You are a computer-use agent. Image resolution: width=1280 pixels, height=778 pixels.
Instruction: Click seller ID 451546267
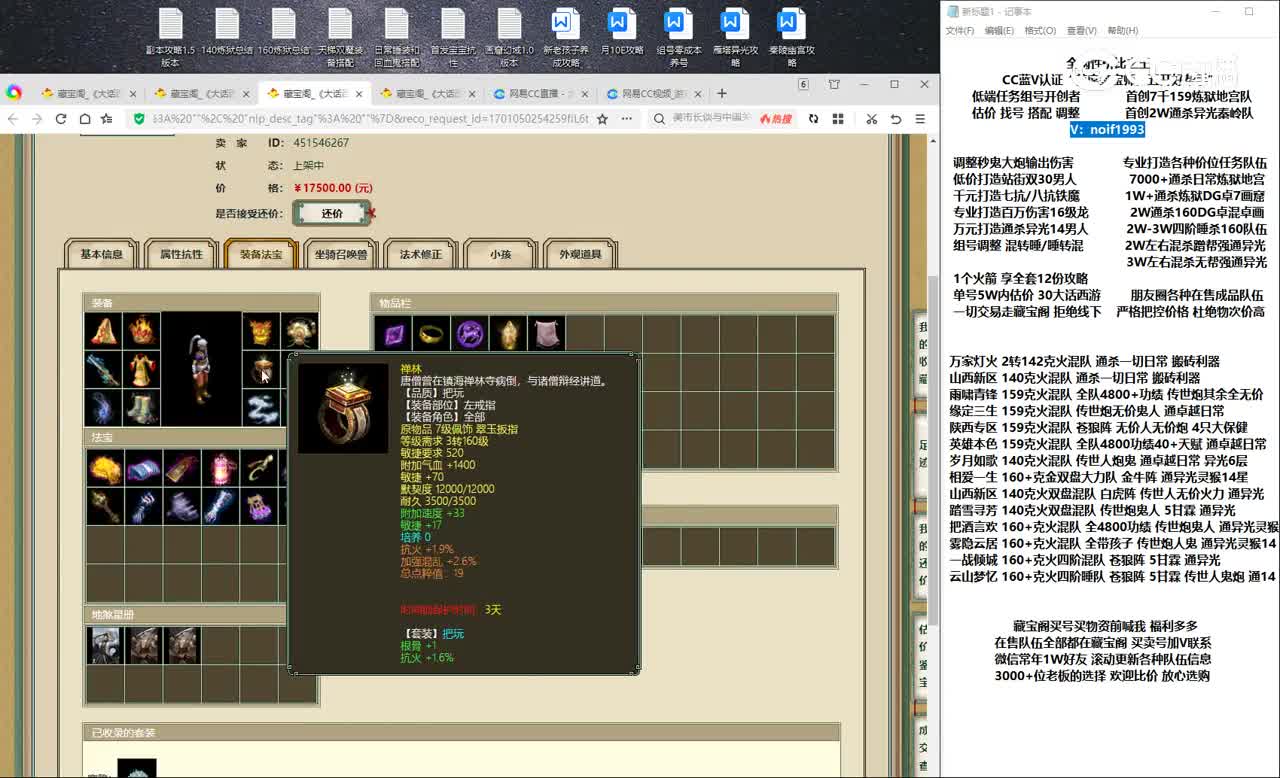(x=321, y=143)
